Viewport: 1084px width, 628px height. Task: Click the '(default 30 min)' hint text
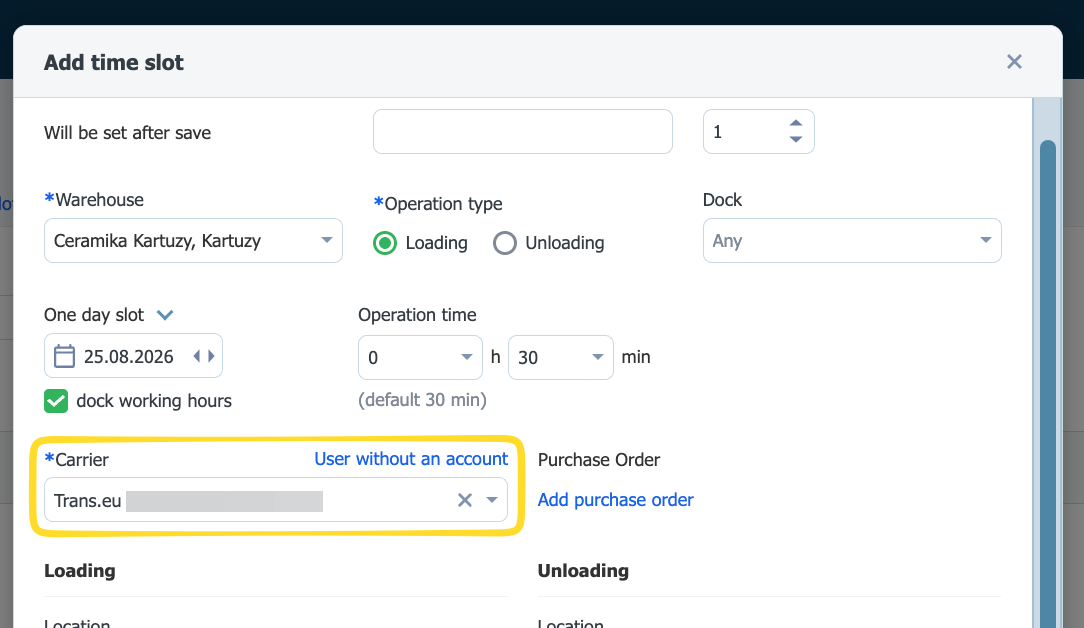422,400
